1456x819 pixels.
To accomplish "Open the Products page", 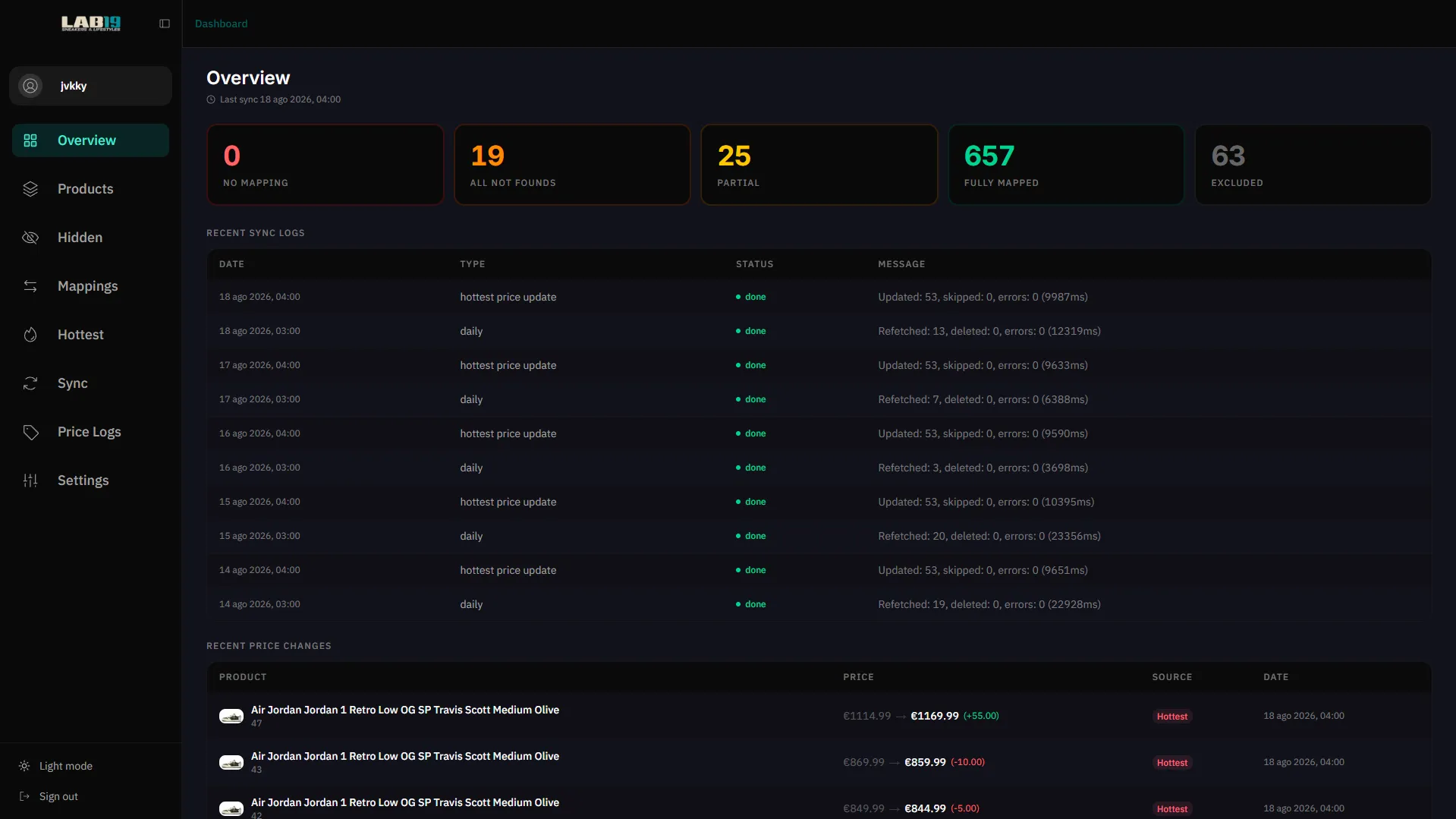I will tap(90, 189).
